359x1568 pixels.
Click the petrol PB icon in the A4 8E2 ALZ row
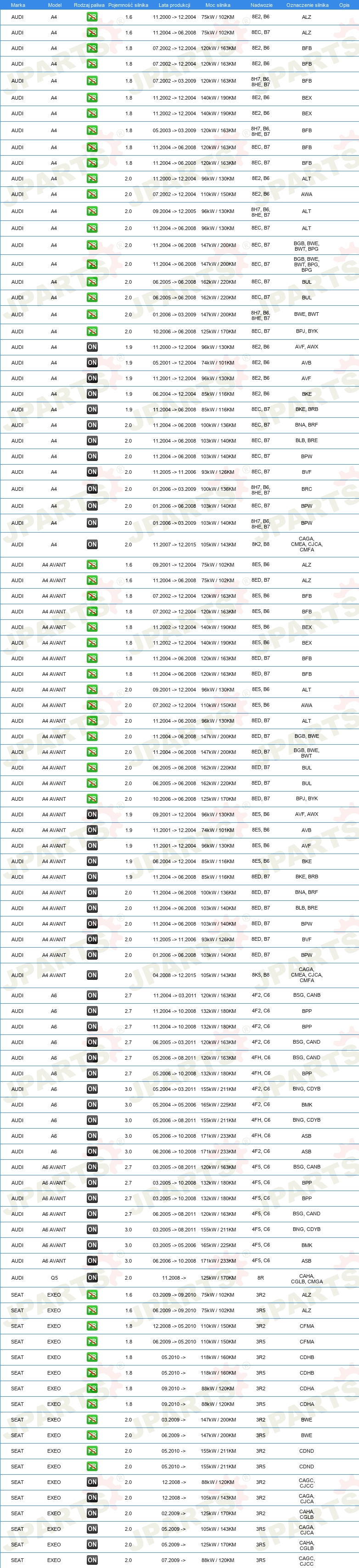(x=92, y=17)
